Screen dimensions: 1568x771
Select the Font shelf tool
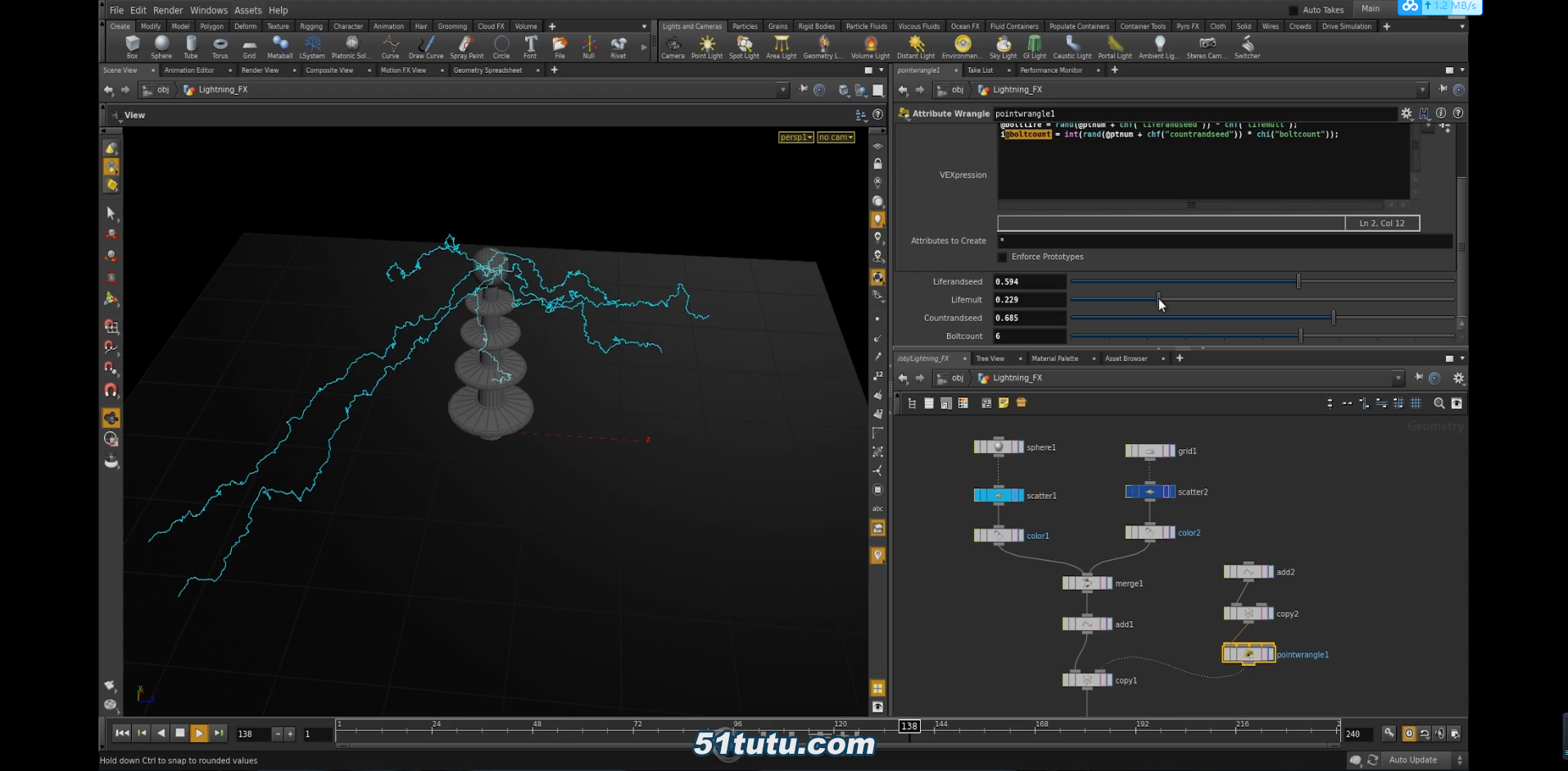pyautogui.click(x=530, y=47)
